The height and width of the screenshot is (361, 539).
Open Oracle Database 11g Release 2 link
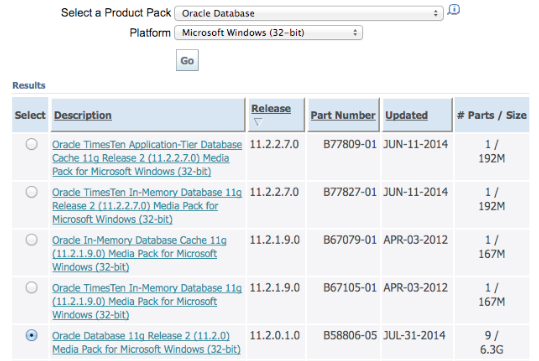pyautogui.click(x=146, y=342)
